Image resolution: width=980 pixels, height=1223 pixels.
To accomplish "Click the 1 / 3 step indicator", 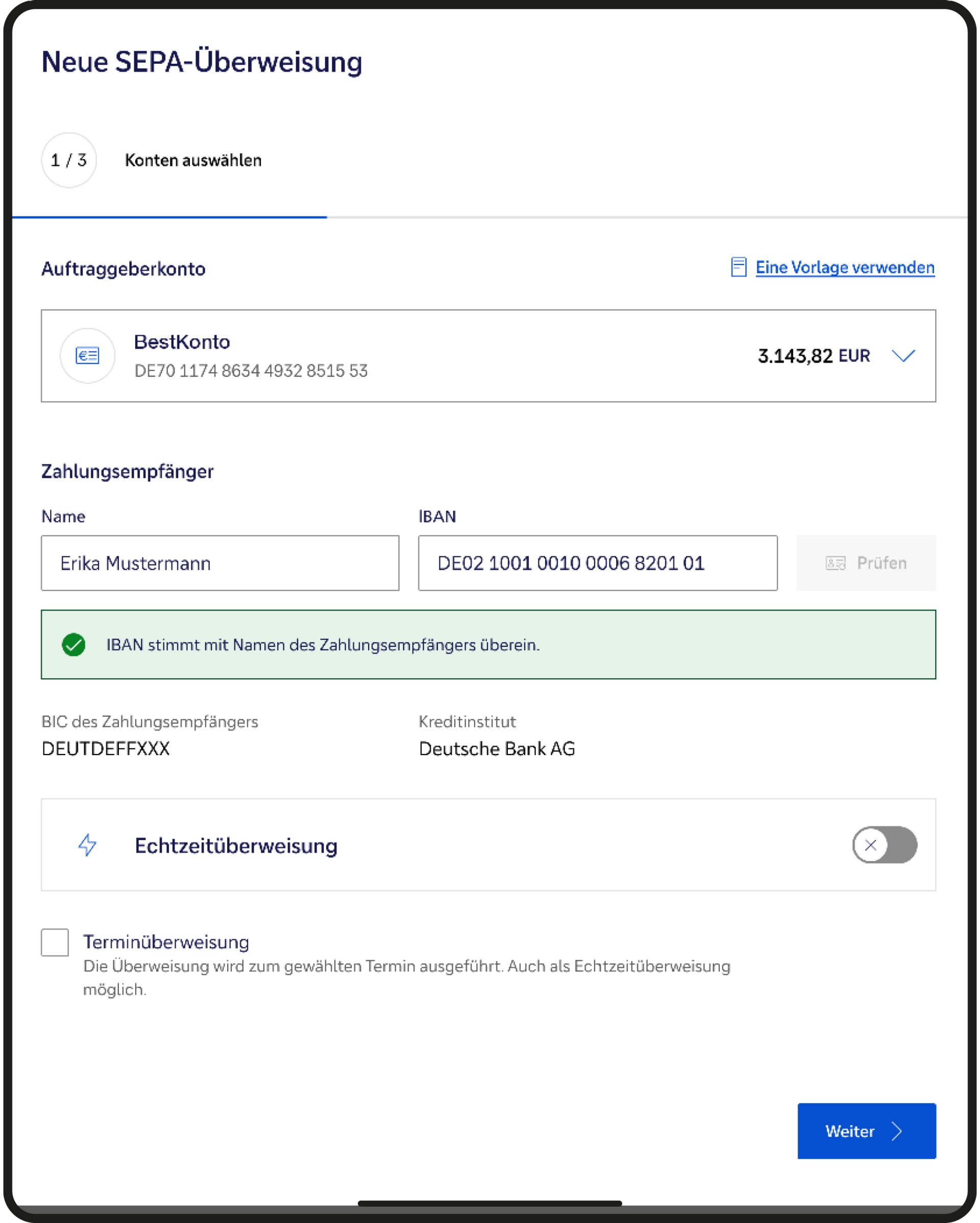I will tap(68, 161).
